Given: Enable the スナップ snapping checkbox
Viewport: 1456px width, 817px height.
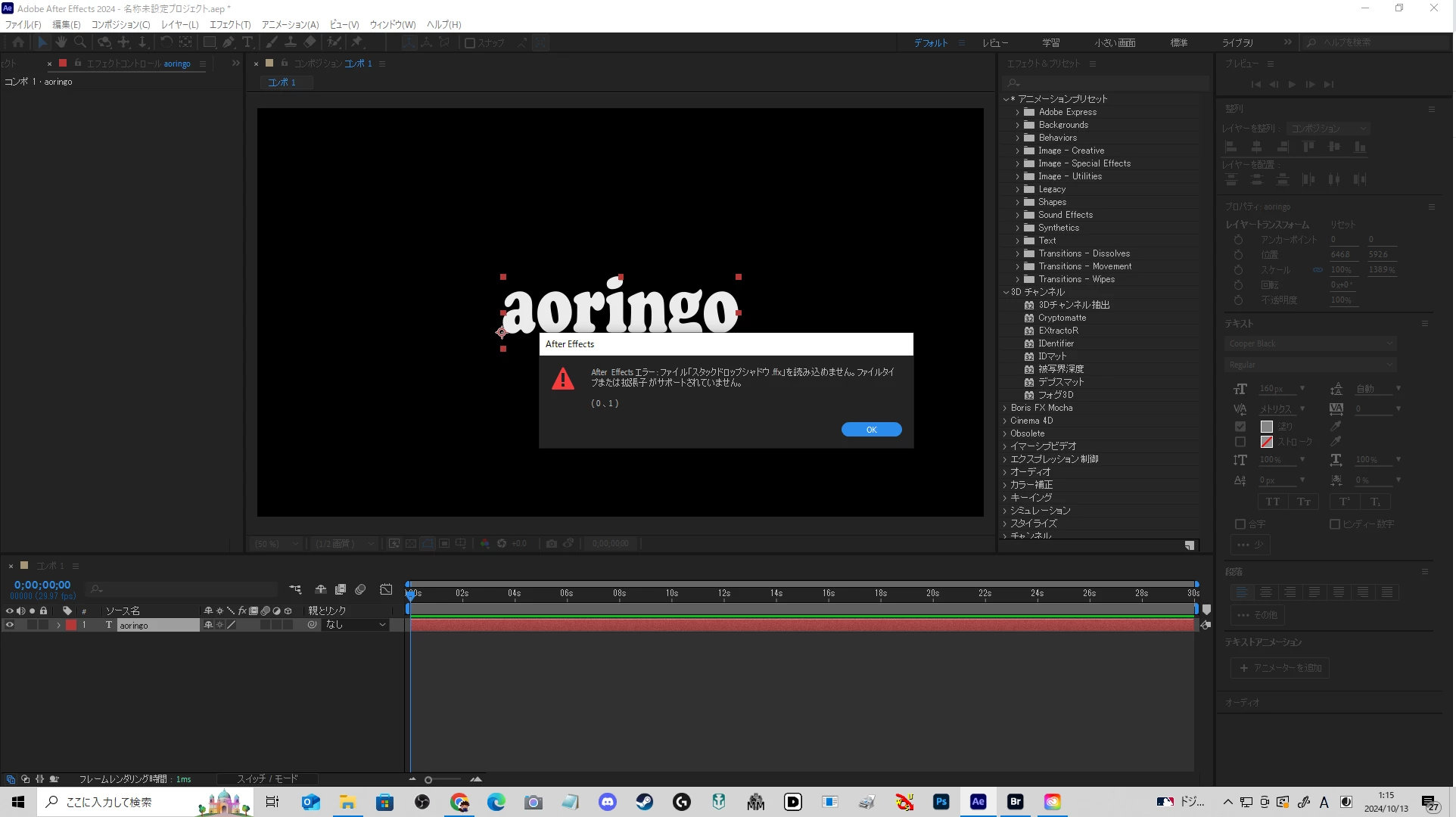Looking at the screenshot, I should click(470, 43).
